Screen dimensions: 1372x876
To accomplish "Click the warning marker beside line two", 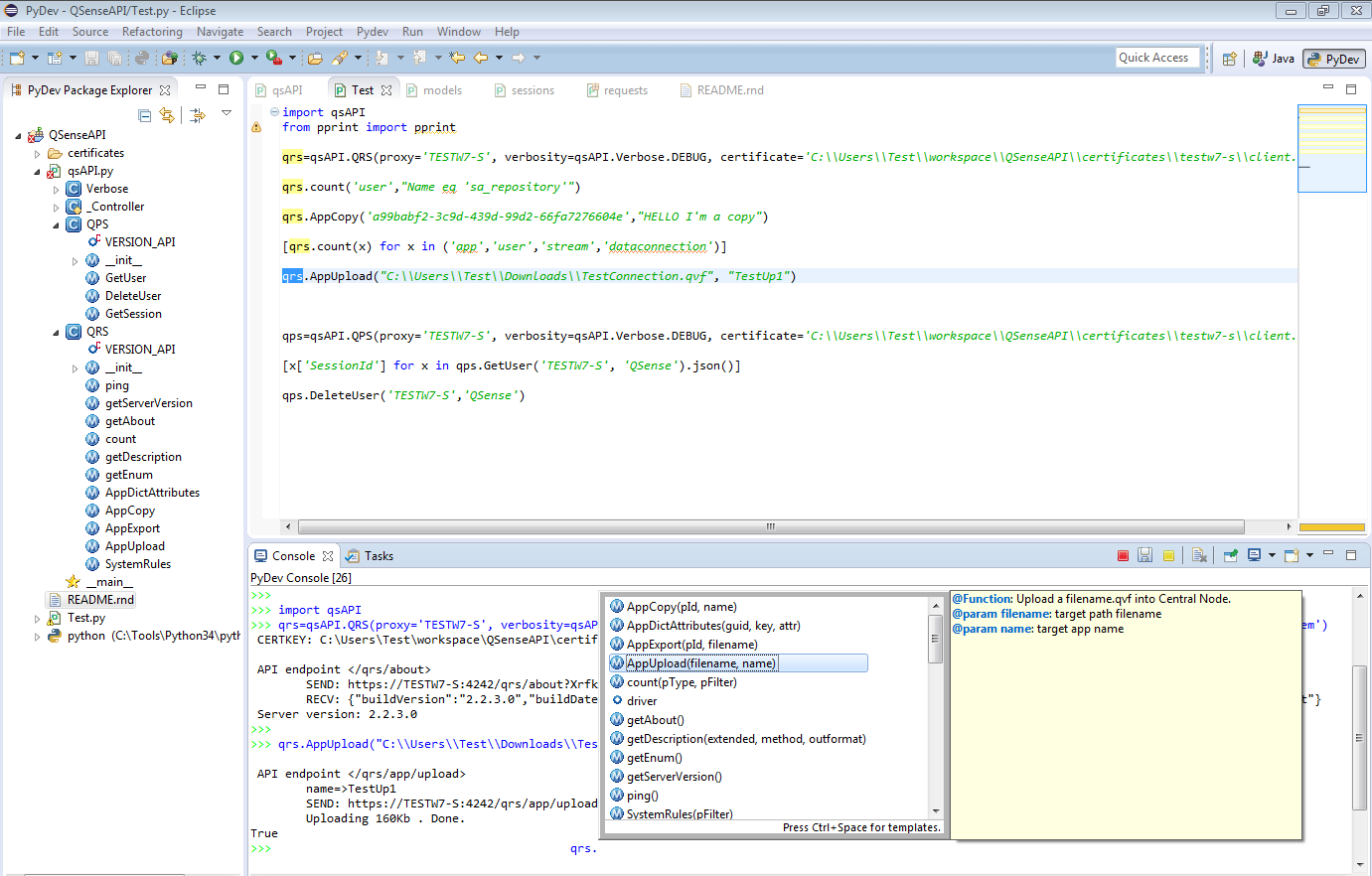I will (x=256, y=127).
